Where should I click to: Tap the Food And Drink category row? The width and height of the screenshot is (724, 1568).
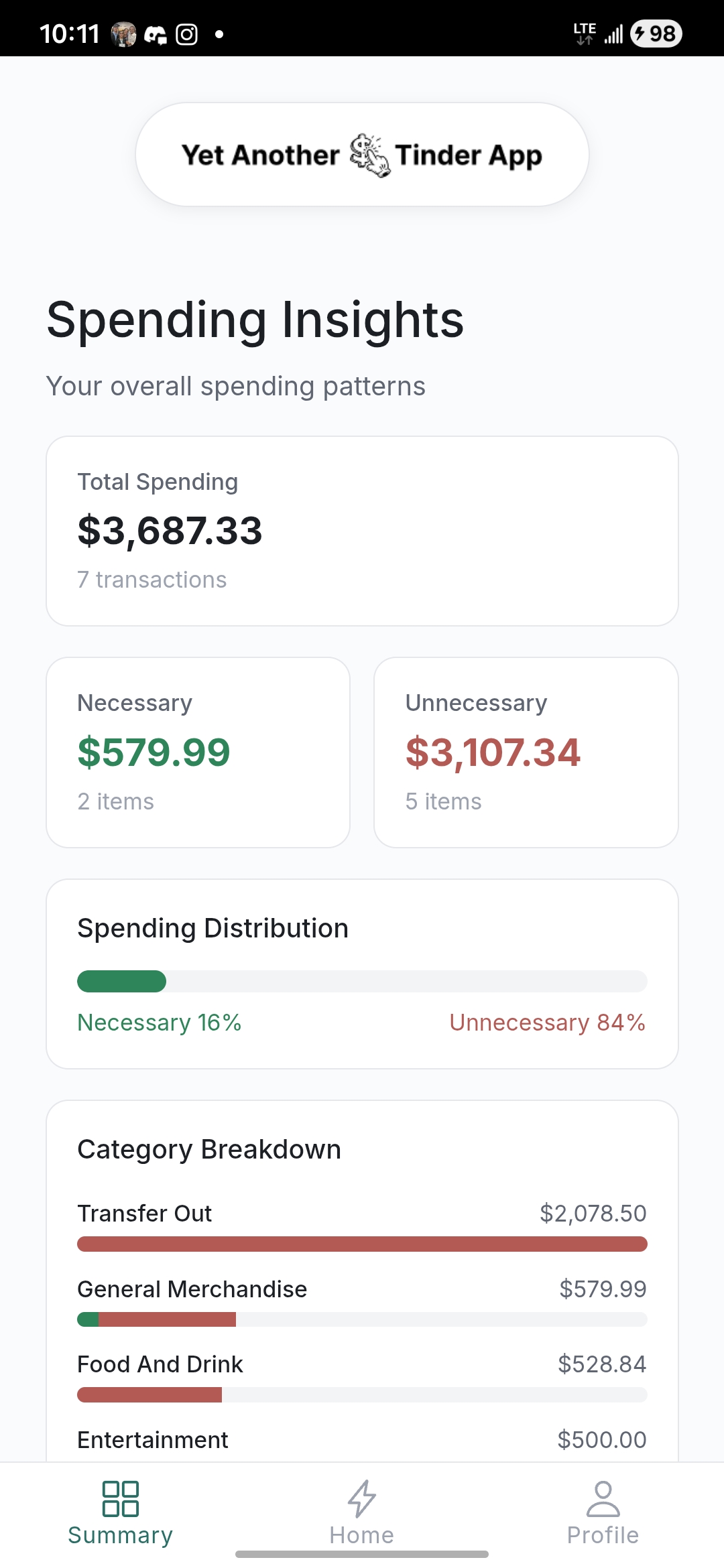tap(362, 1364)
